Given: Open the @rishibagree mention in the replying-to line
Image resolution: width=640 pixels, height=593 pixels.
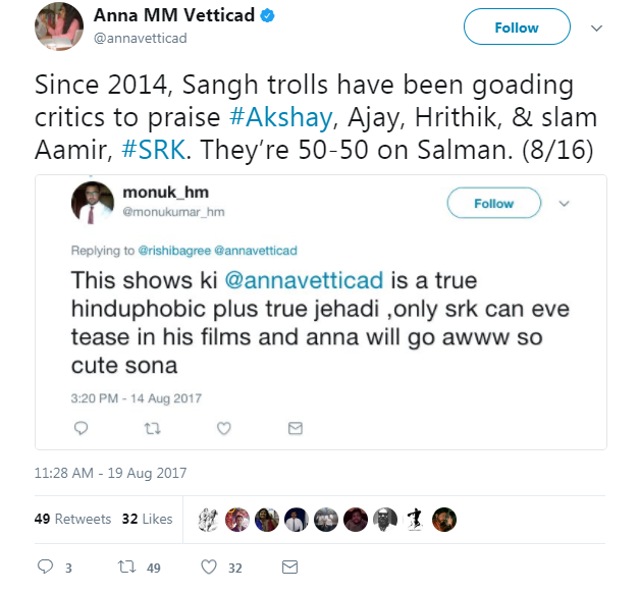Looking at the screenshot, I should coord(175,250).
